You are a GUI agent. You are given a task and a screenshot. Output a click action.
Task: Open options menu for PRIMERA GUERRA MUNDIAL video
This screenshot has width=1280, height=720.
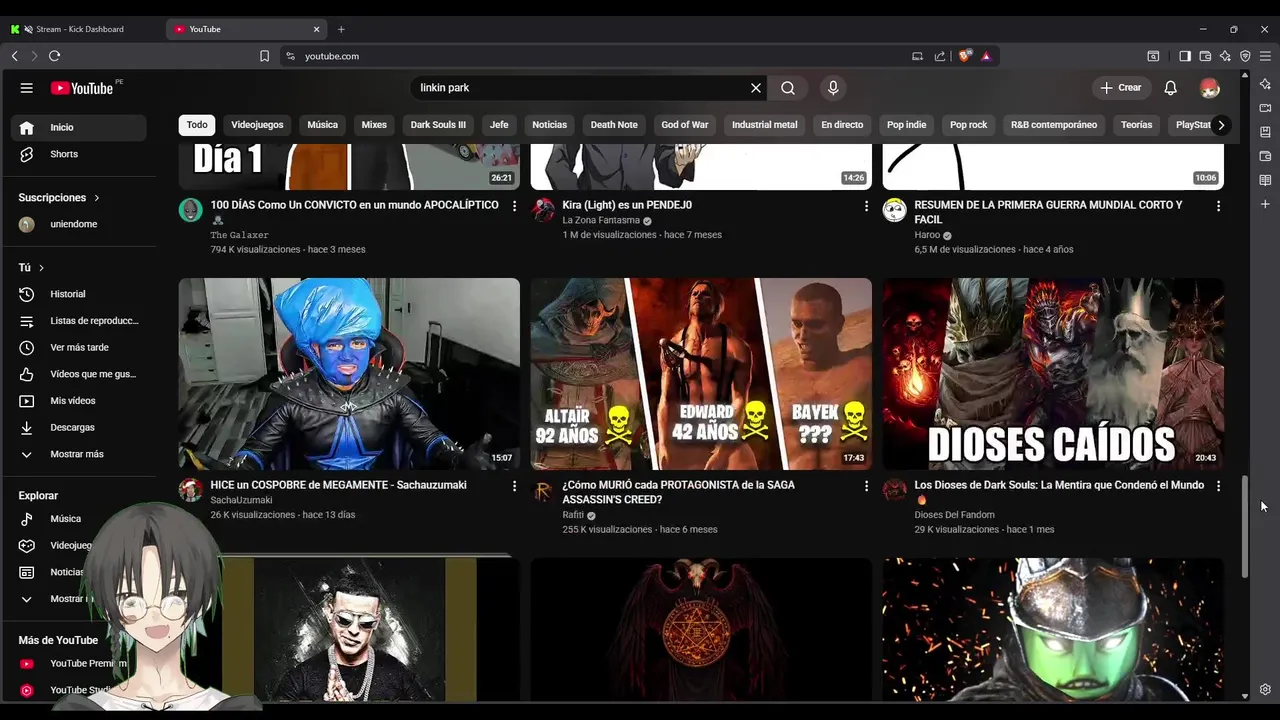pyautogui.click(x=1218, y=206)
